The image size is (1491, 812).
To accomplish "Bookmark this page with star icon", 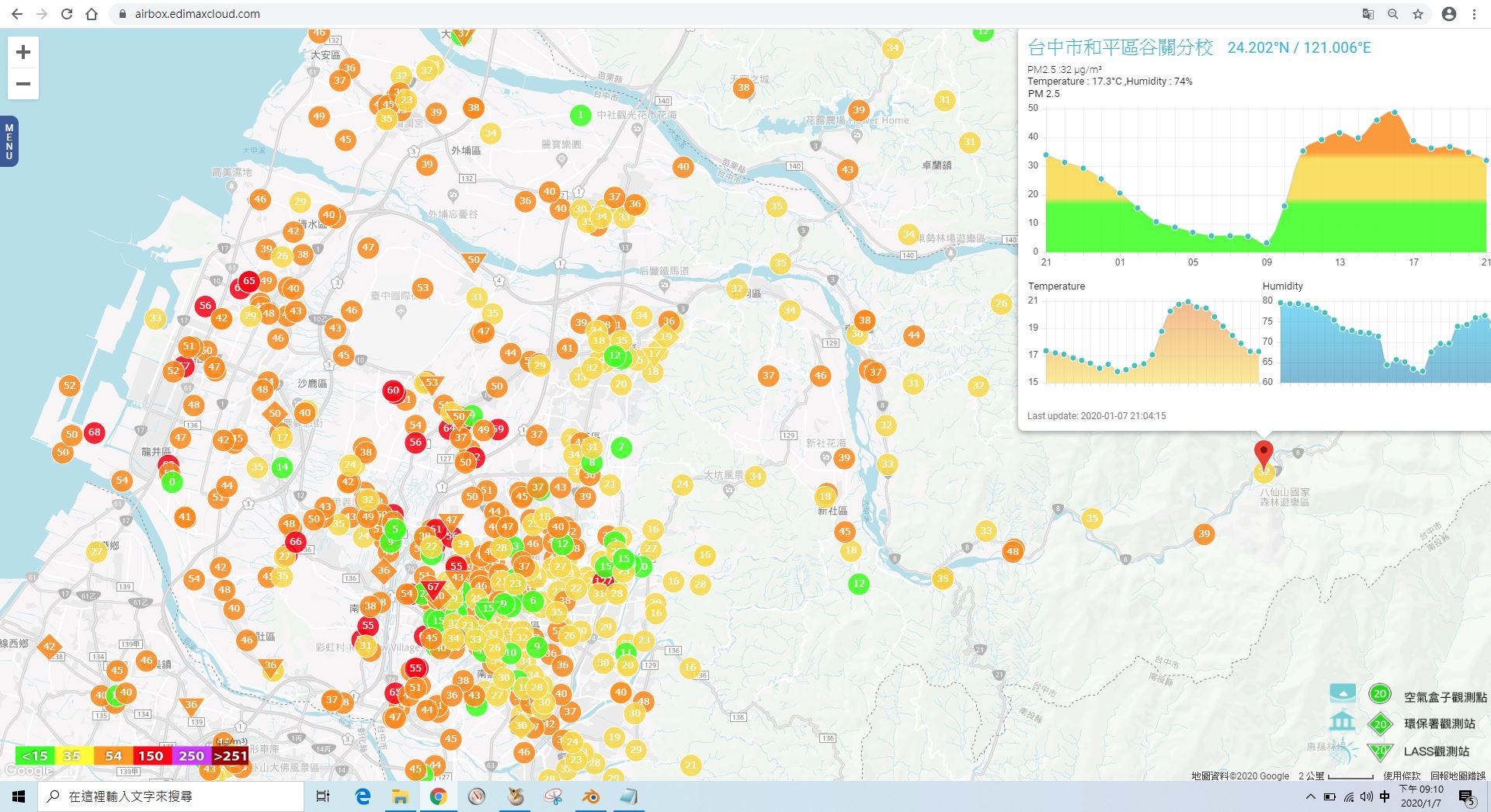I will (1418, 14).
